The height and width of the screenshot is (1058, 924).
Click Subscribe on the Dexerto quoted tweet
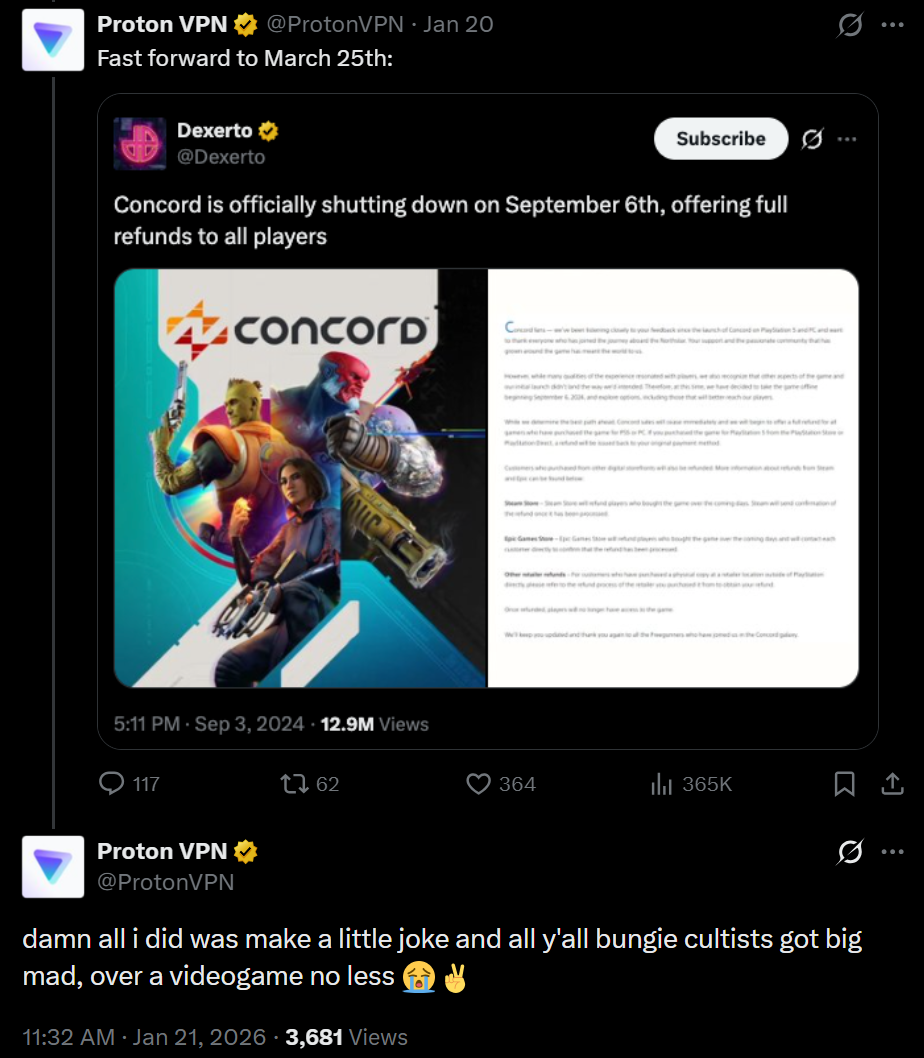click(720, 139)
